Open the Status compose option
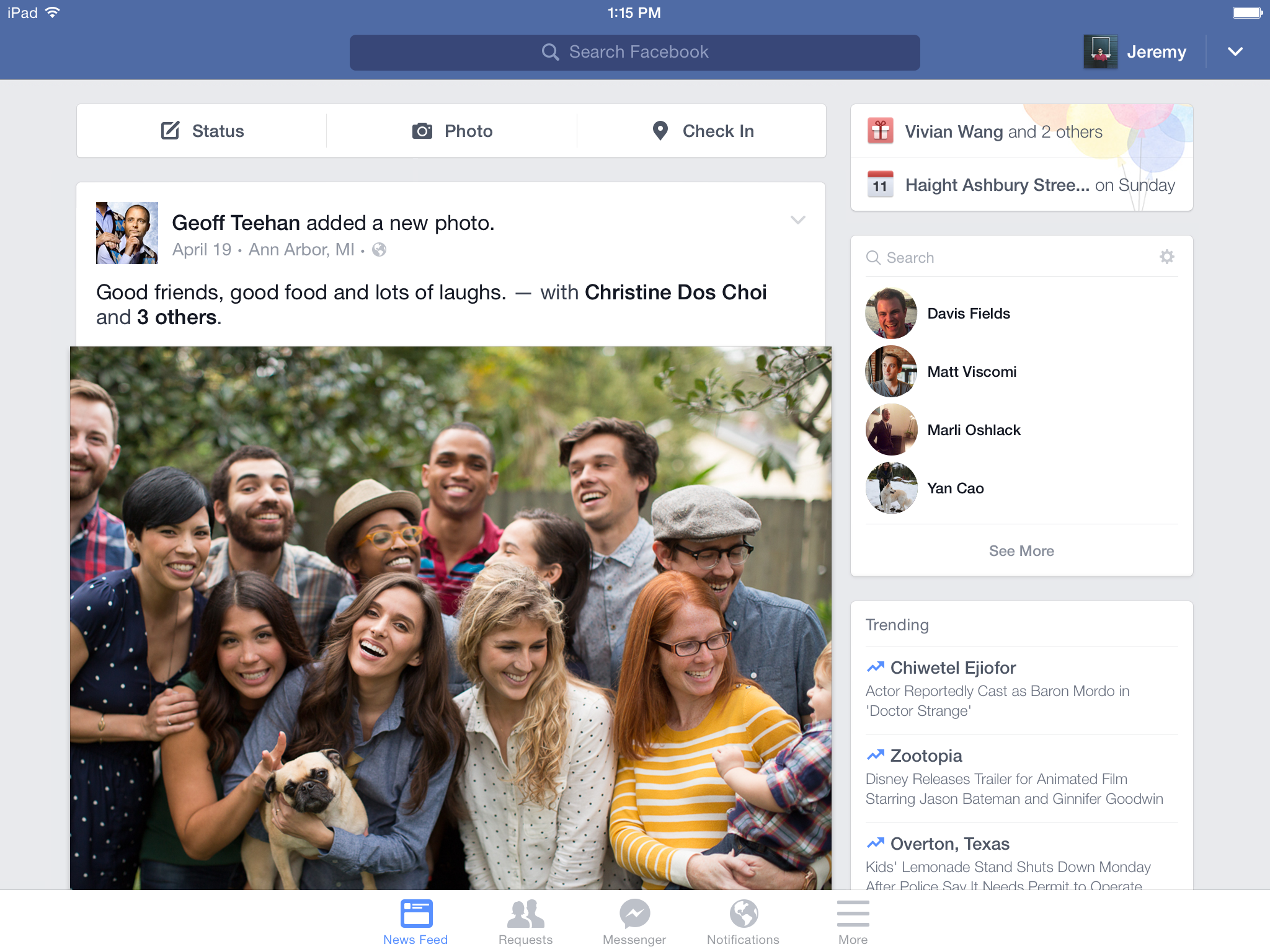 pyautogui.click(x=202, y=131)
